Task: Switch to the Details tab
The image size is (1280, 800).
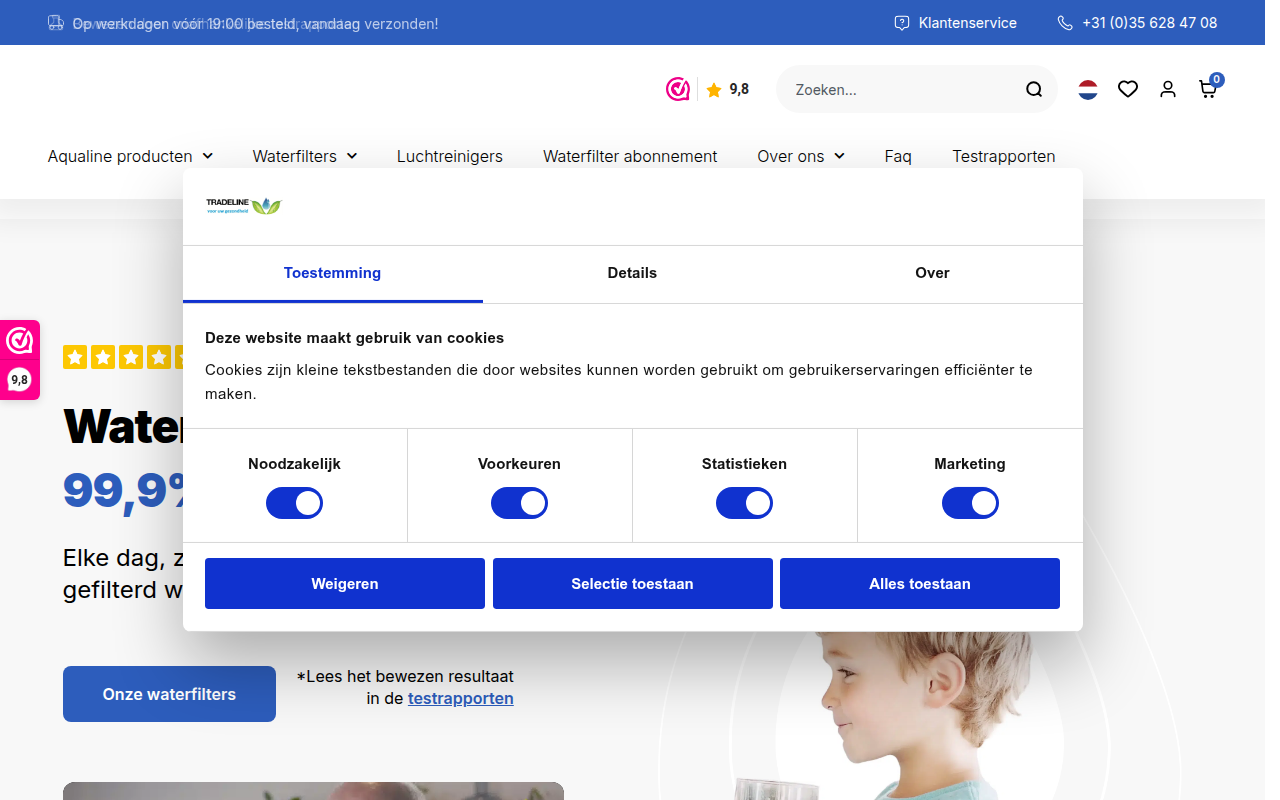Action: [632, 273]
